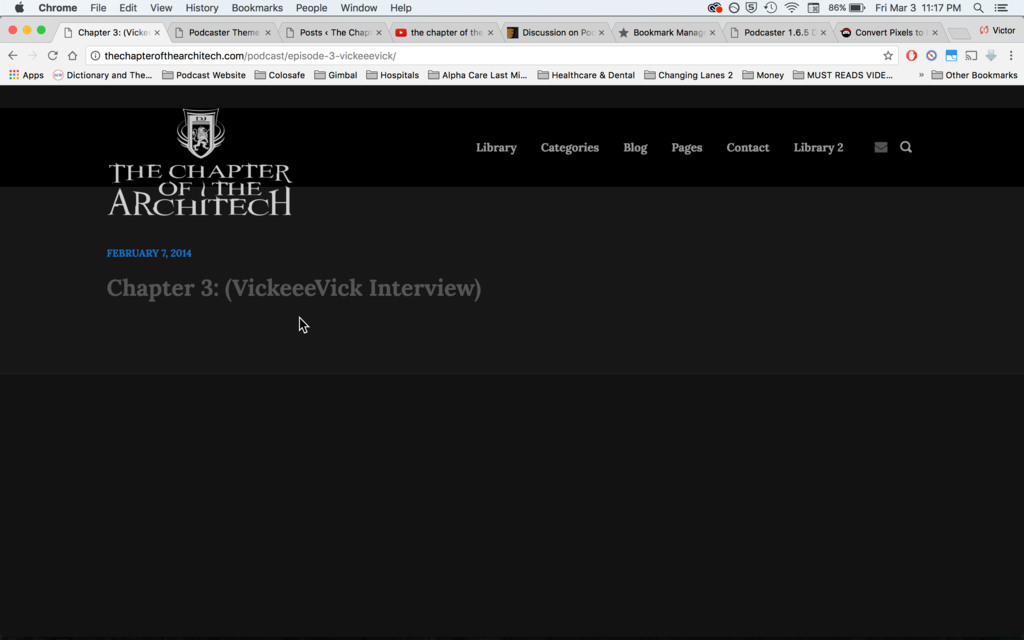Open the site search magnifier icon
This screenshot has height=640, width=1024.
[x=906, y=147]
